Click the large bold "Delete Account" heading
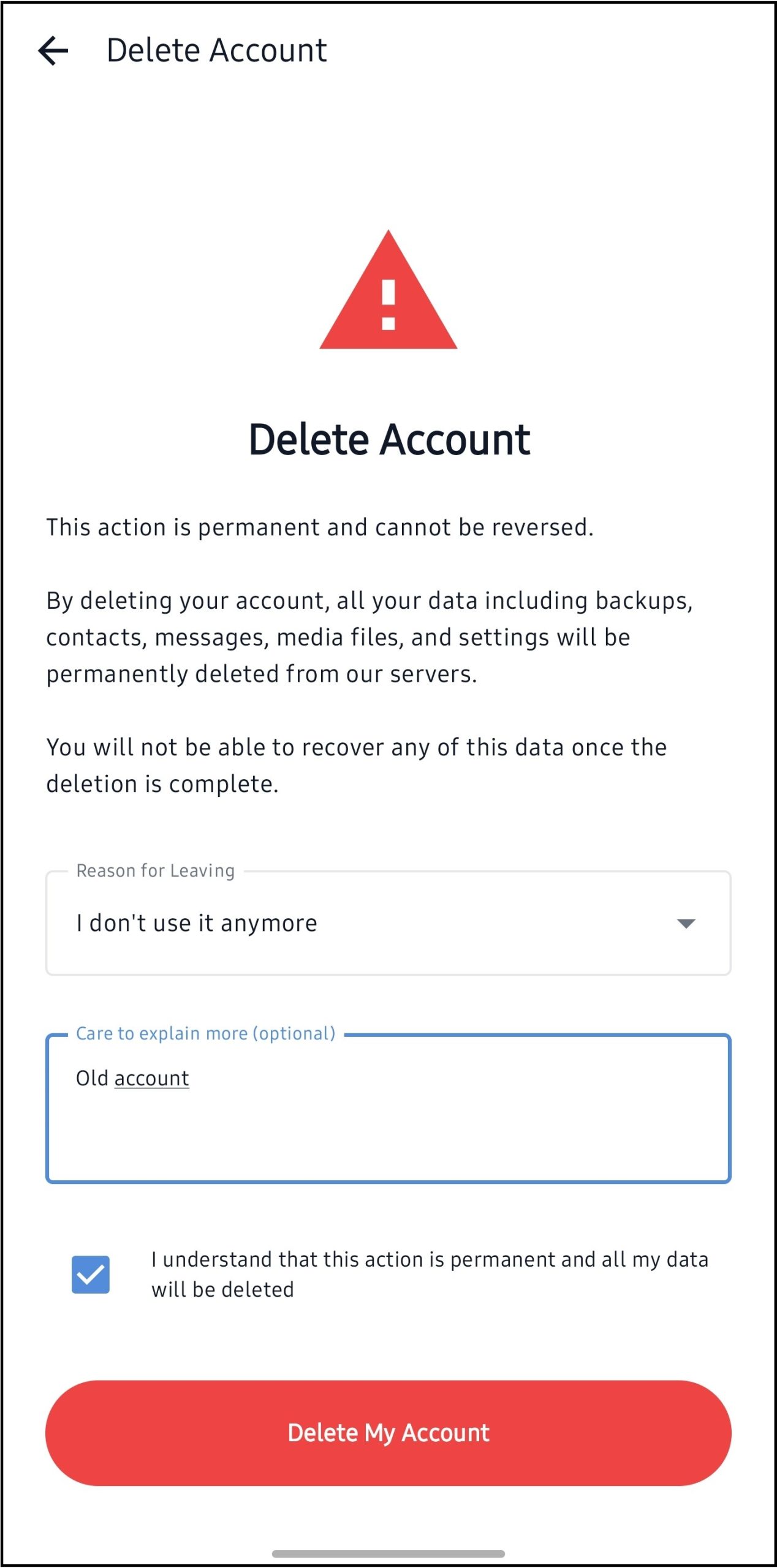The height and width of the screenshot is (1568, 777). (x=389, y=439)
